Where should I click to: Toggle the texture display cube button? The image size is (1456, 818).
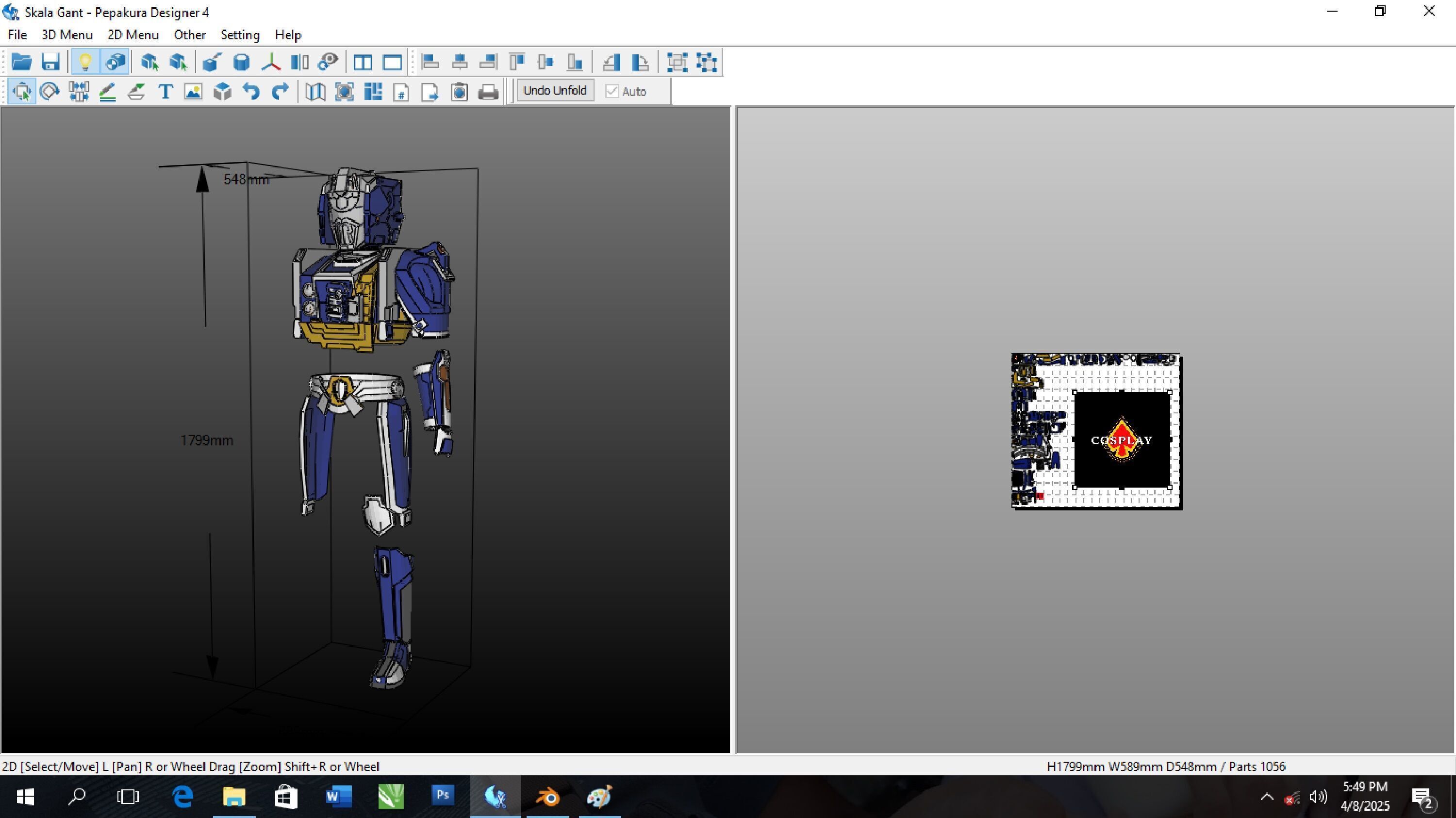(115, 62)
